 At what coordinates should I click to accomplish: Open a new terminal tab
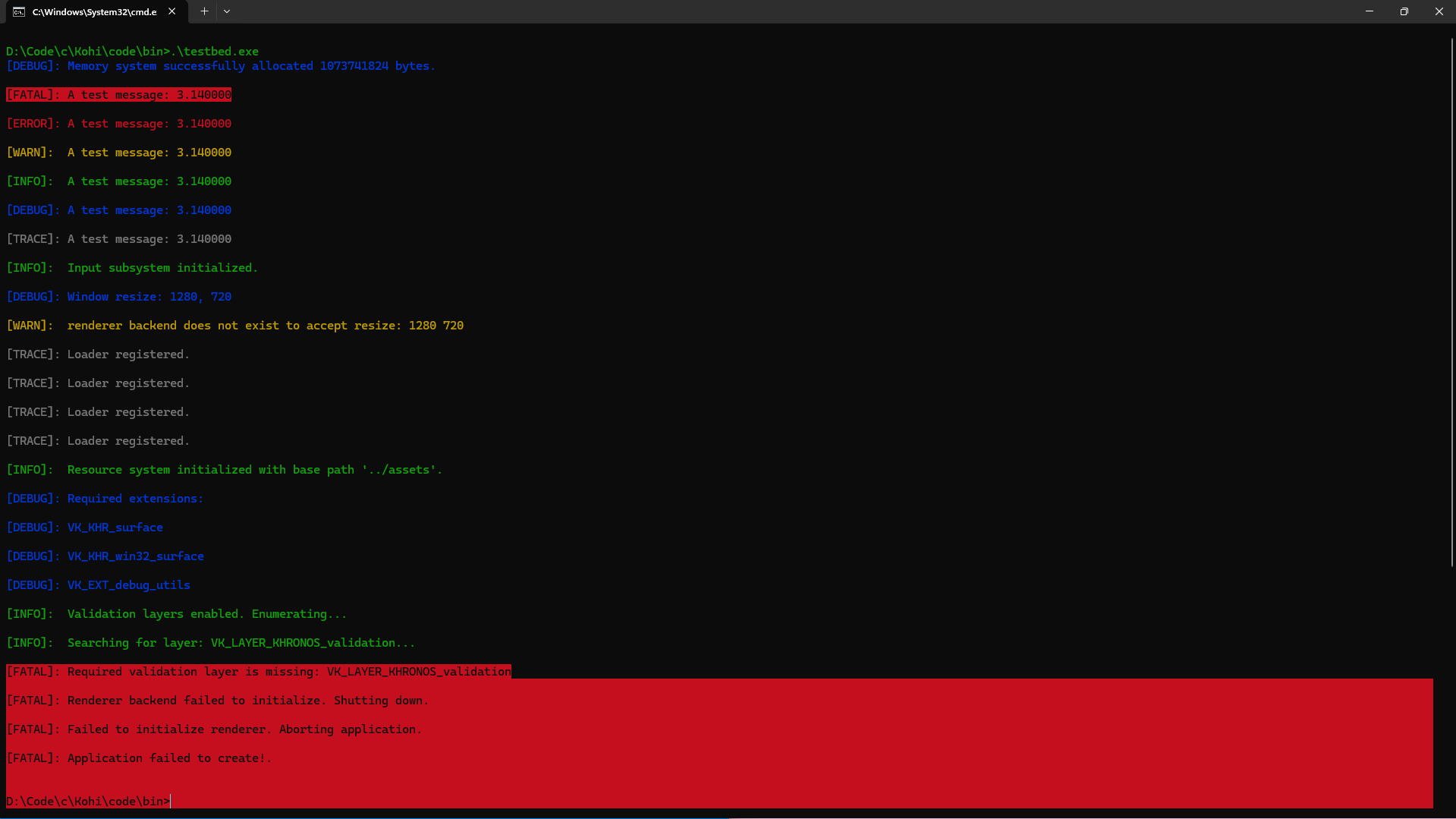click(x=204, y=11)
